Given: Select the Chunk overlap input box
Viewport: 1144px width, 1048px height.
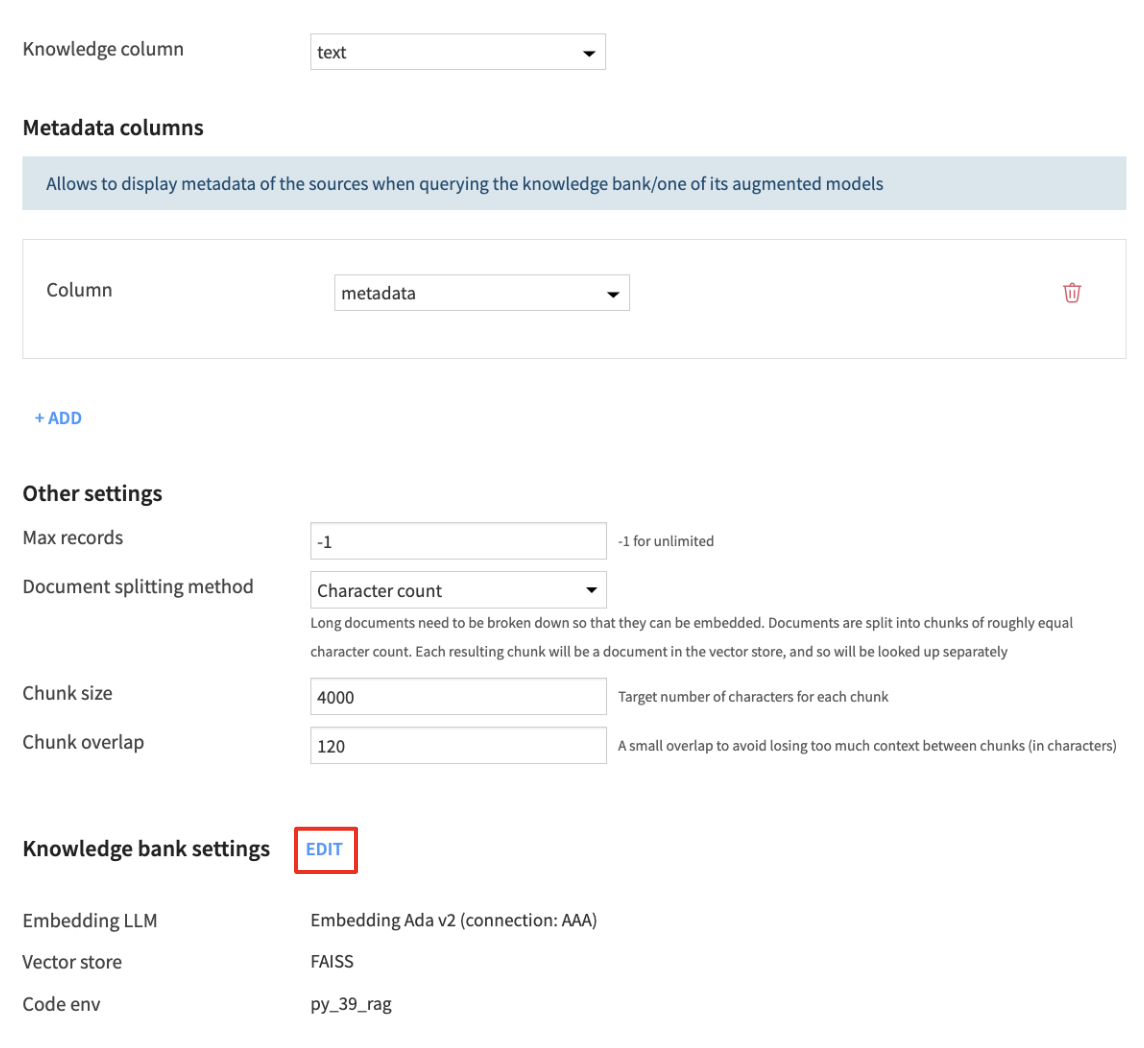Looking at the screenshot, I should pos(458,745).
